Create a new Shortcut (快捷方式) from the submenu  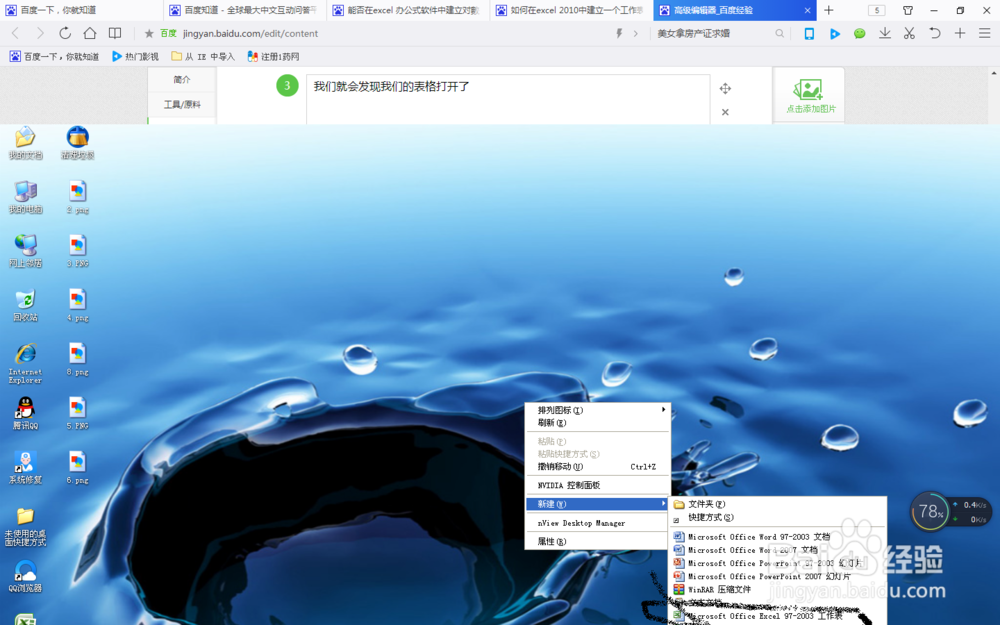click(778, 517)
